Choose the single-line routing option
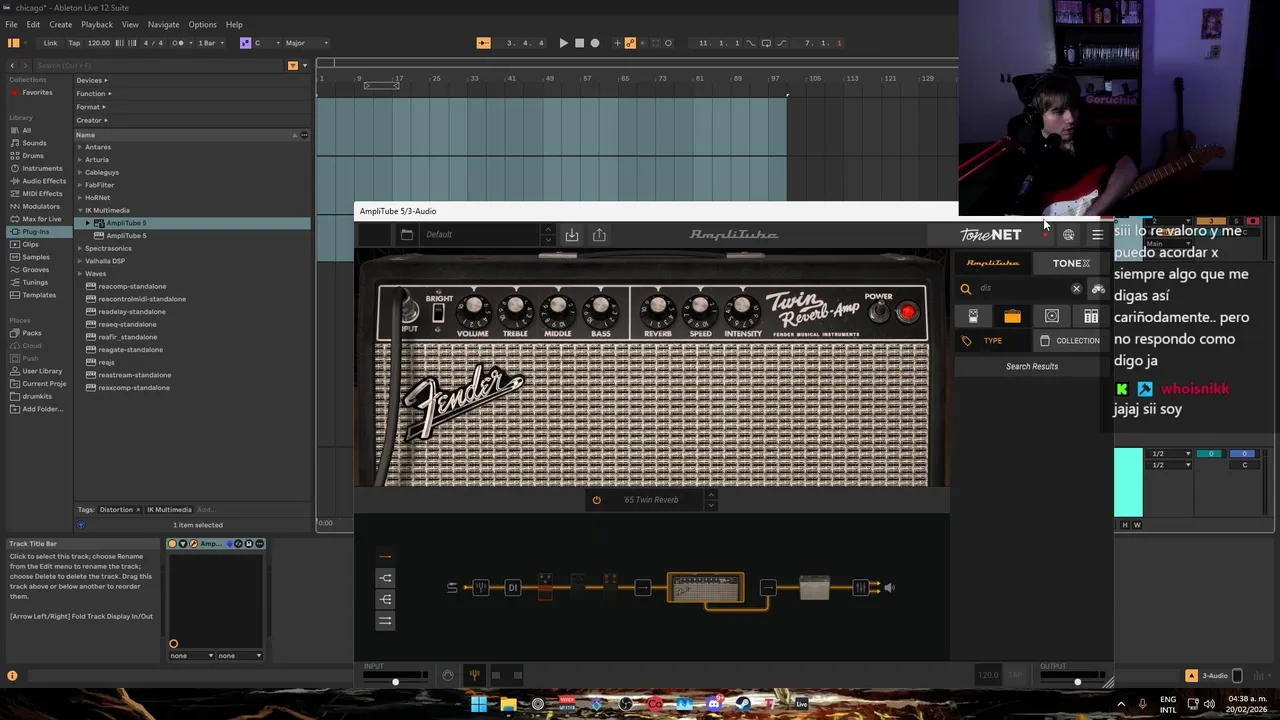 [385, 557]
